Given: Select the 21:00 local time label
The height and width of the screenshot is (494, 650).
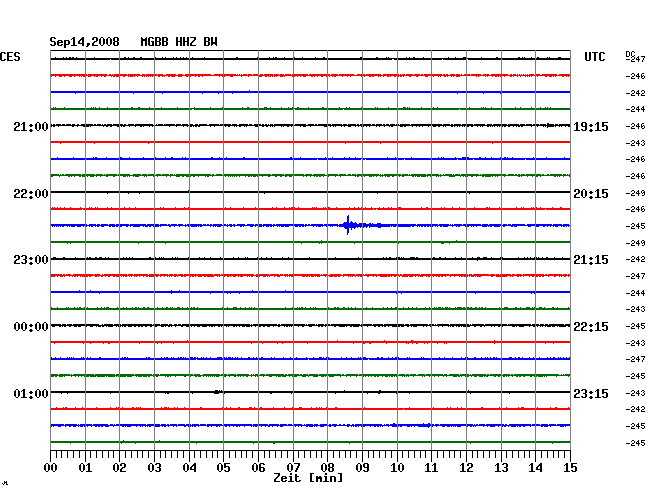Looking at the screenshot, I should [31, 126].
